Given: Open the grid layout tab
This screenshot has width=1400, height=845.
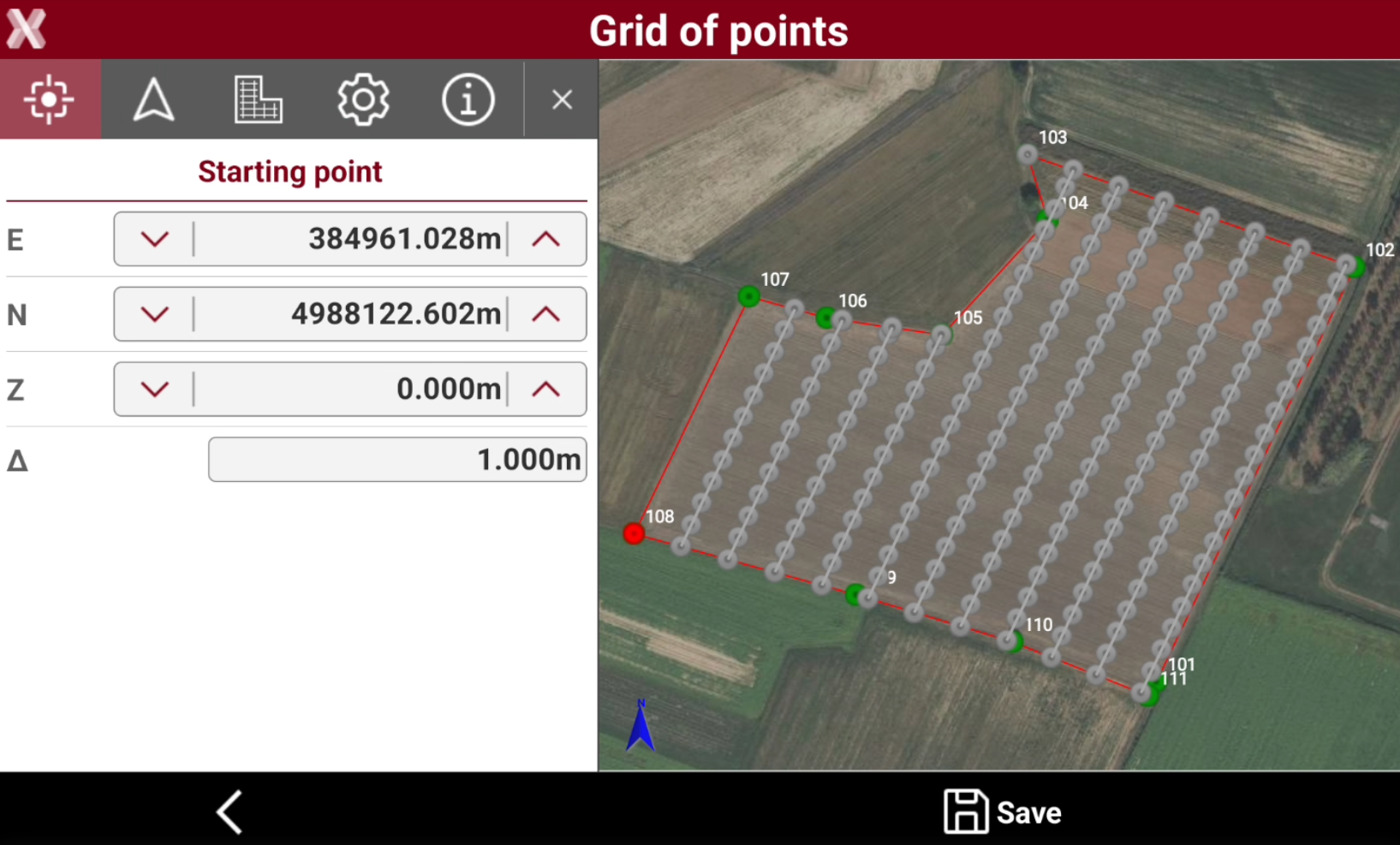Looking at the screenshot, I should click(x=259, y=99).
